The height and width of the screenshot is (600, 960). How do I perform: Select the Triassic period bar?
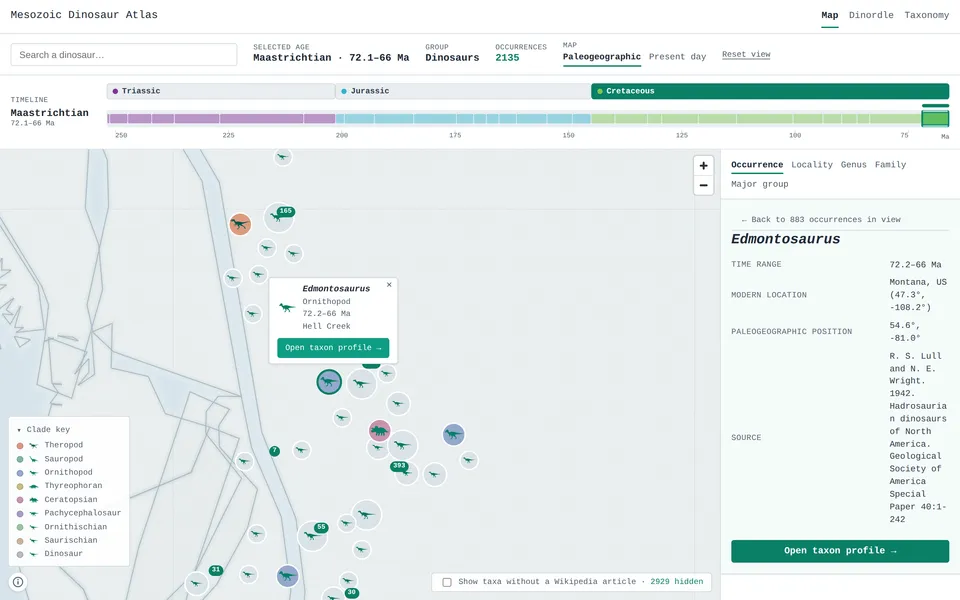tap(220, 91)
